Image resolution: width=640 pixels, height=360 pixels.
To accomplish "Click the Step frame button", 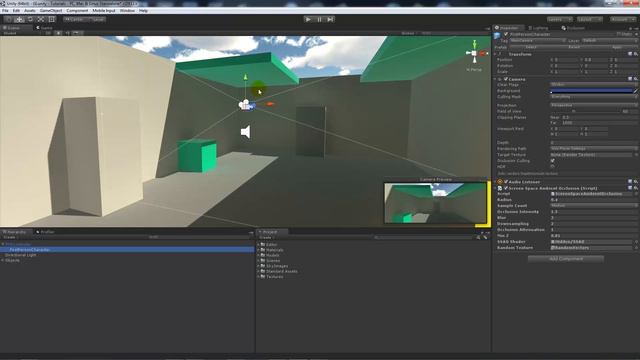I will coord(330,19).
